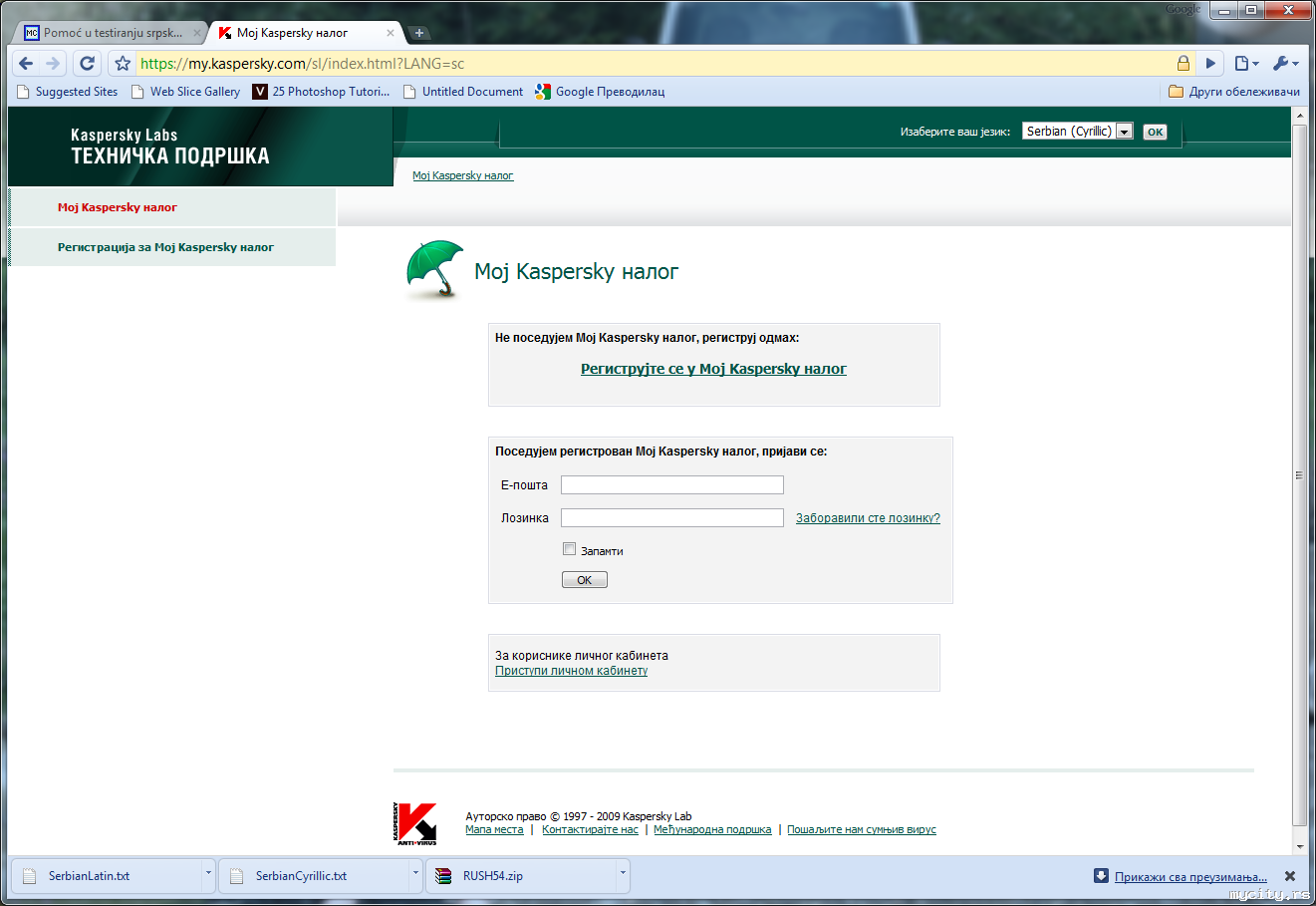Bookmark this page with the star icon
Viewport: 1316px width, 906px height.
[x=123, y=64]
